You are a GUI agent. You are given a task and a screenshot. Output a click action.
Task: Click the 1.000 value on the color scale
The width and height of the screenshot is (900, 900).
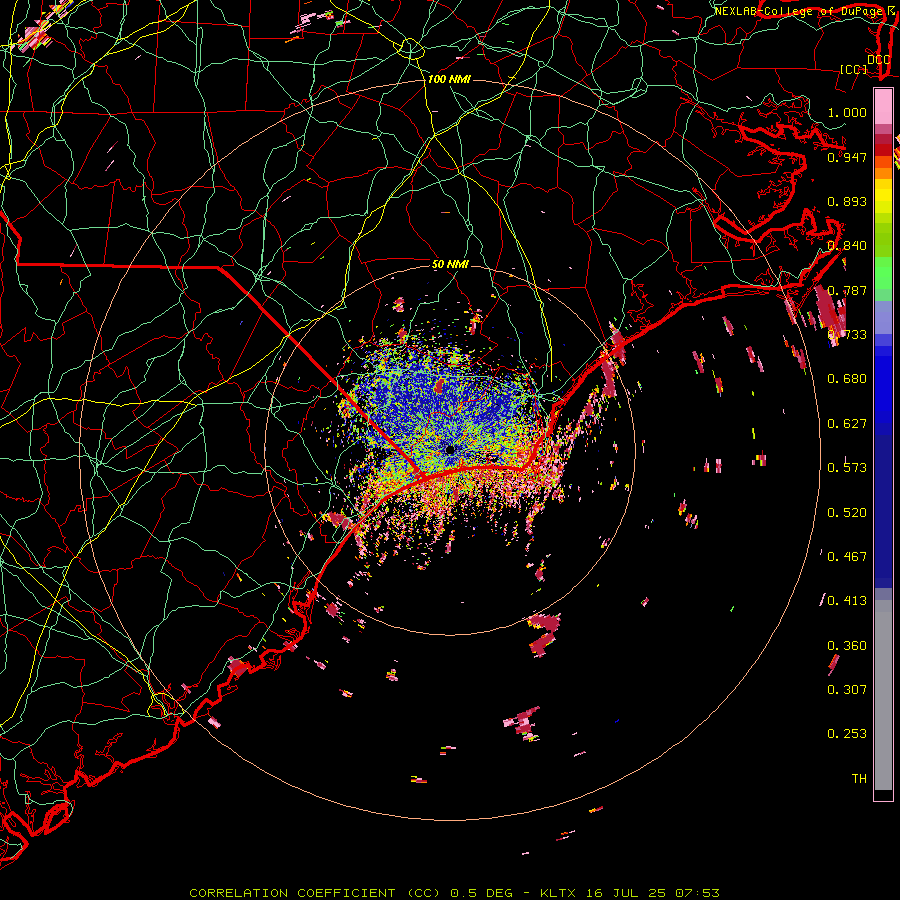coord(847,112)
